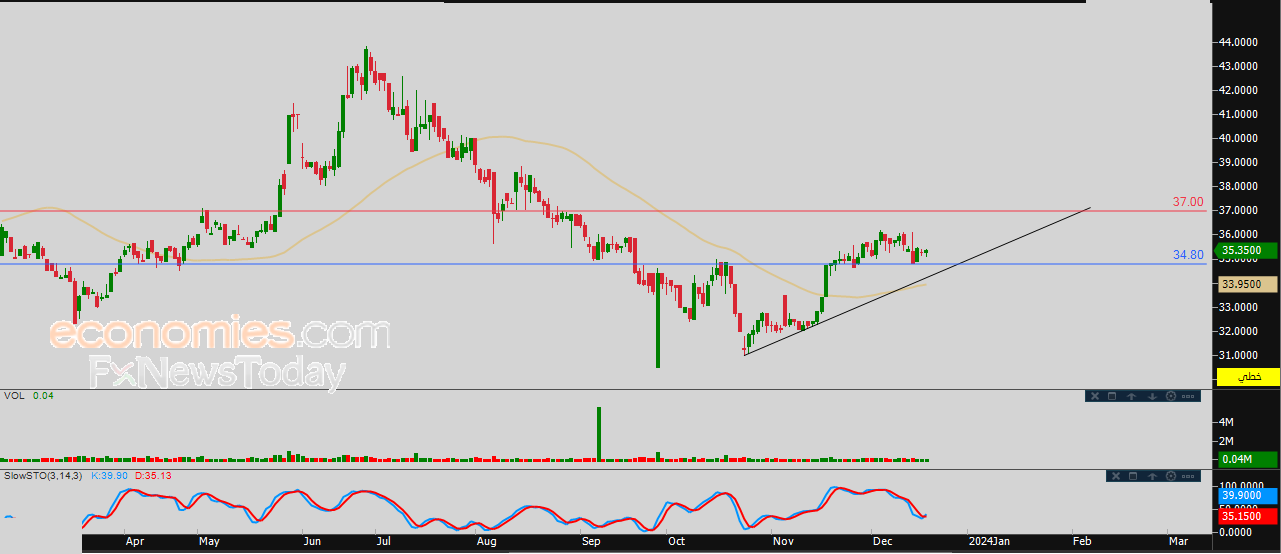This screenshot has width=1281, height=554.
Task: Click the blue 39.9000 stochastic tag
Action: click(1247, 494)
